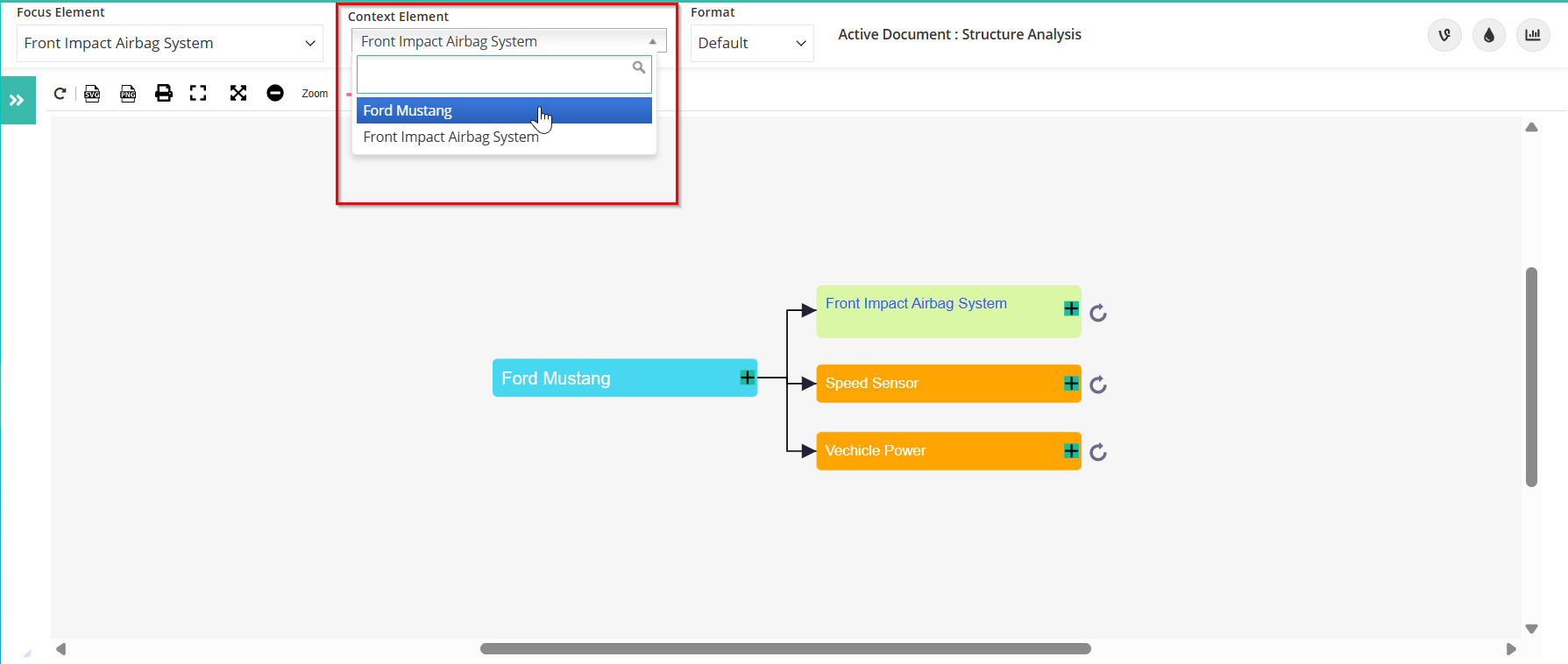Click the branch icon button at top right
1568x664 pixels.
1444,35
